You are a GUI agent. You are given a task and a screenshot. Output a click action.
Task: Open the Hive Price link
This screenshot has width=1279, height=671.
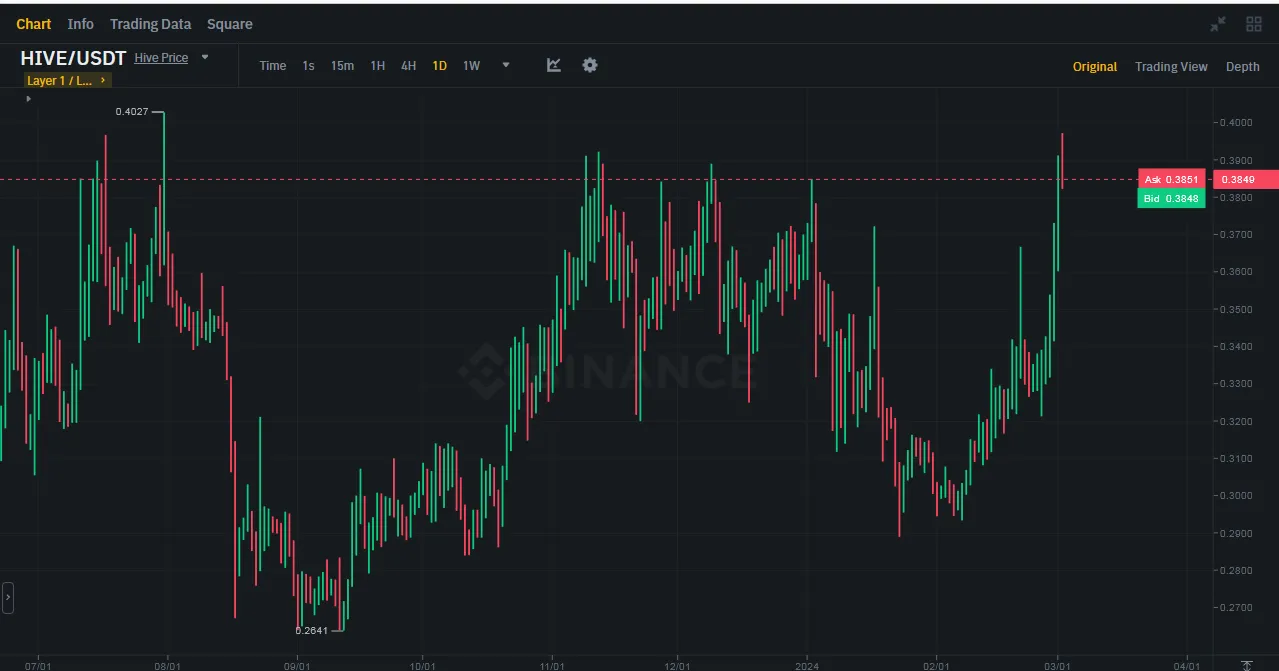click(161, 58)
